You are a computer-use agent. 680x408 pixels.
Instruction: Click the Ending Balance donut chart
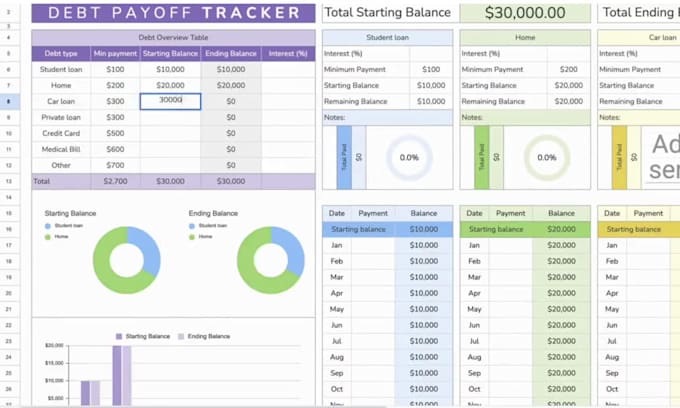pos(271,260)
